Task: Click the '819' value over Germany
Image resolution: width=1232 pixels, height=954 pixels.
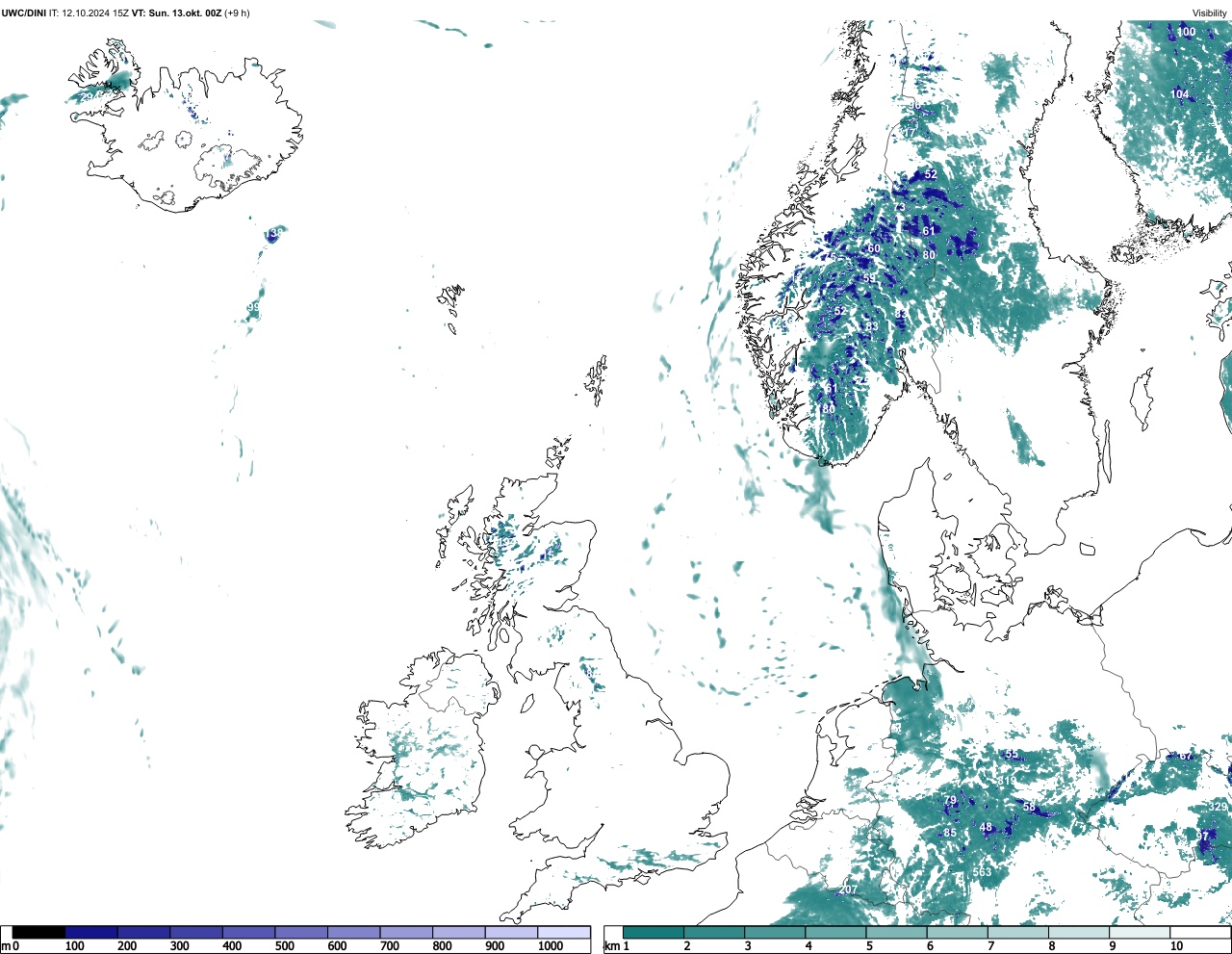Action: point(1007,781)
